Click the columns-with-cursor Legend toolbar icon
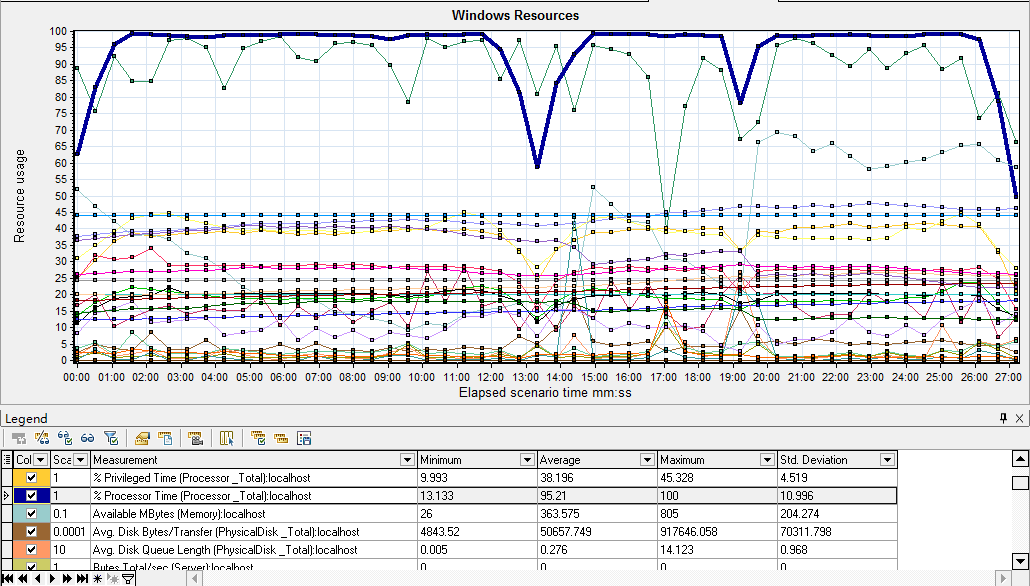The image size is (1030, 586). 227,438
